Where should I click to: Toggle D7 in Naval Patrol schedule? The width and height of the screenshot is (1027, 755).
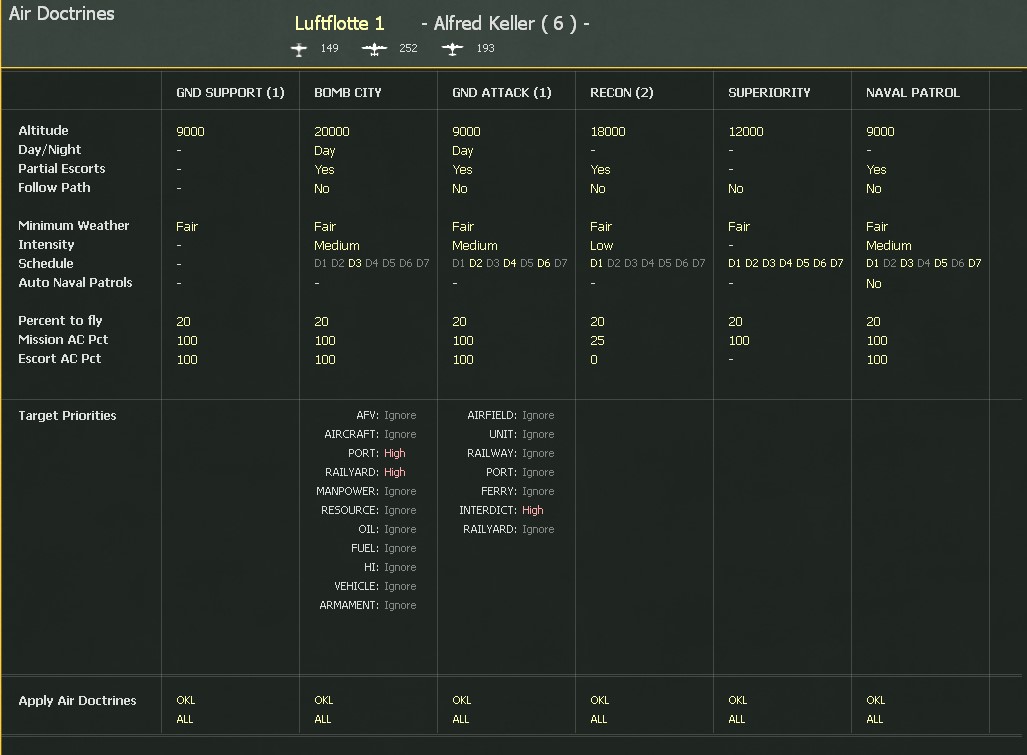pos(975,263)
